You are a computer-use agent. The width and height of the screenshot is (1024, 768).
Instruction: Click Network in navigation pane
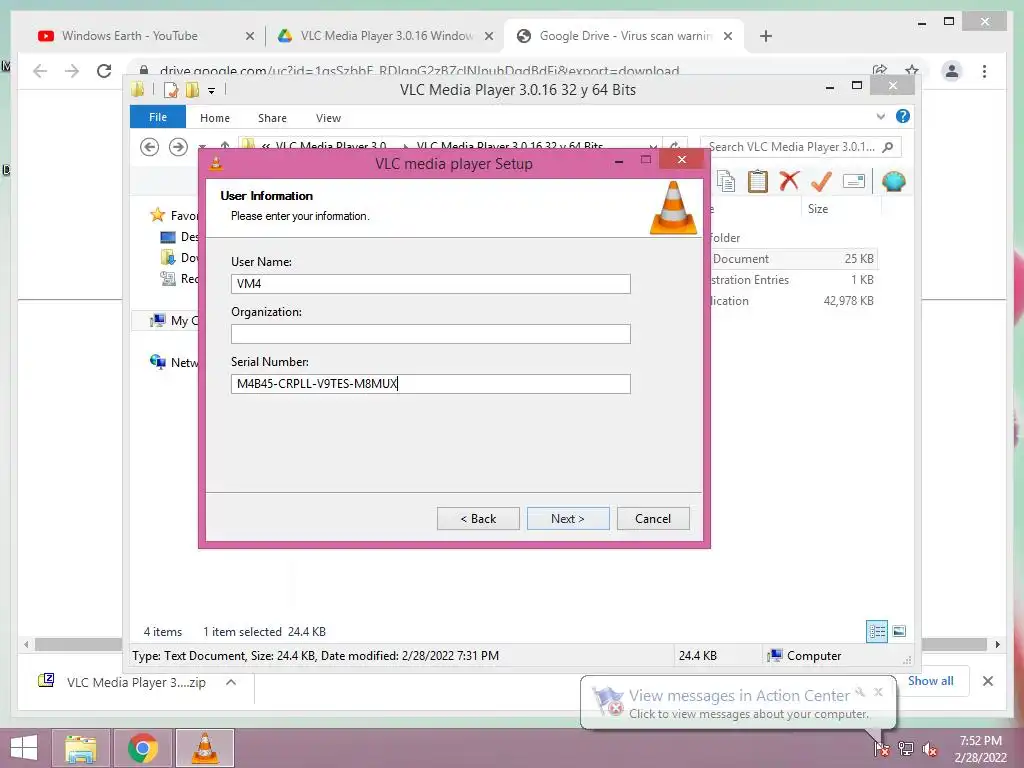point(174,362)
